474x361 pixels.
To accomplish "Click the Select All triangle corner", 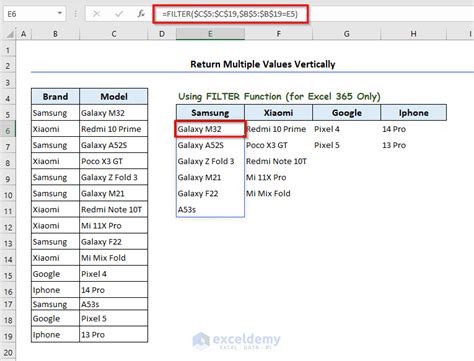I will (x=10, y=34).
